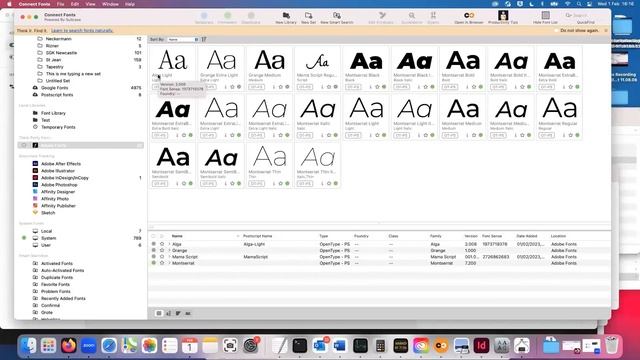Tick the Do not show again checkbox
640x360 pixels.
click(x=556, y=31)
